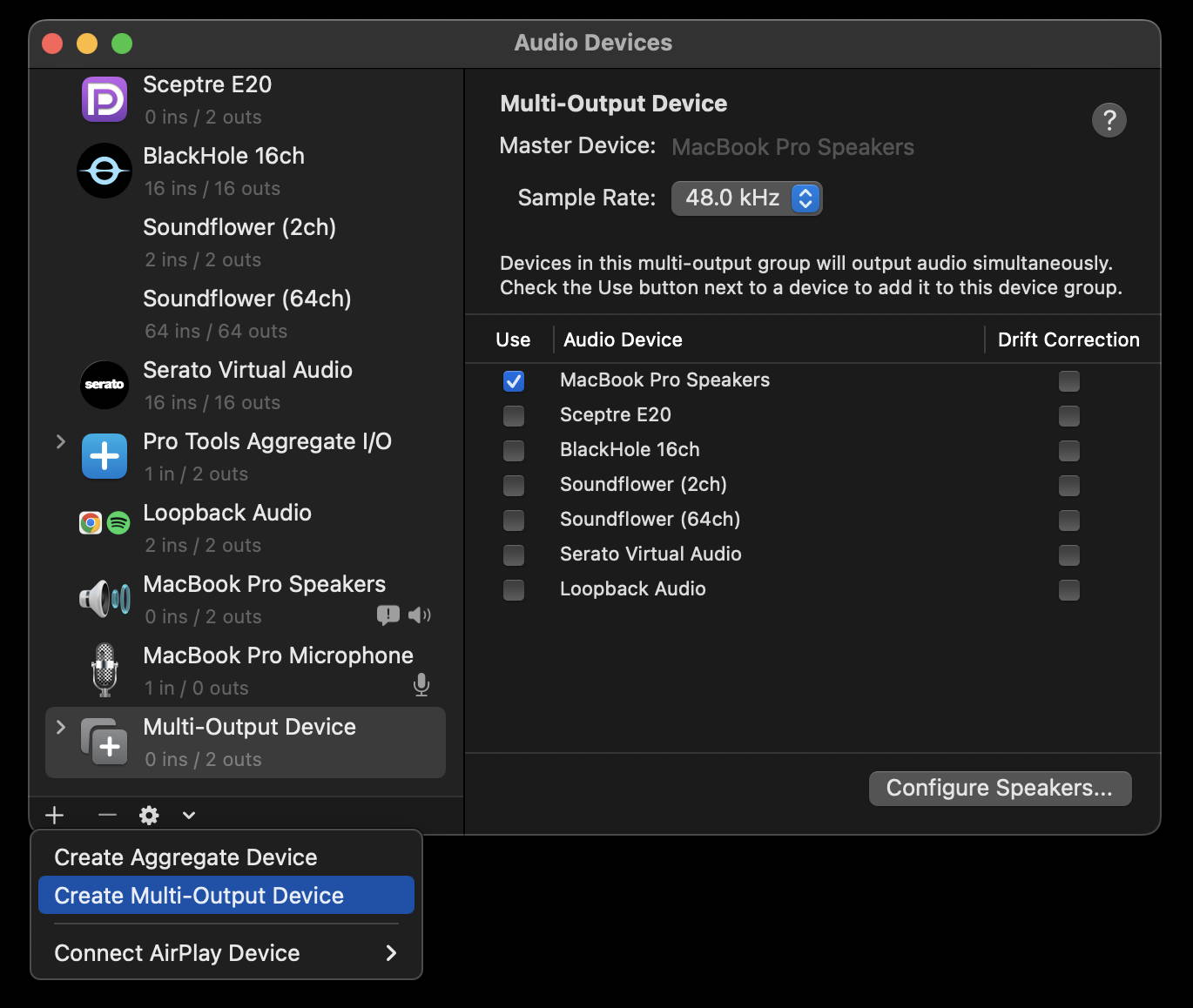
Task: Click the Configure Speakers... button
Action: [1000, 788]
